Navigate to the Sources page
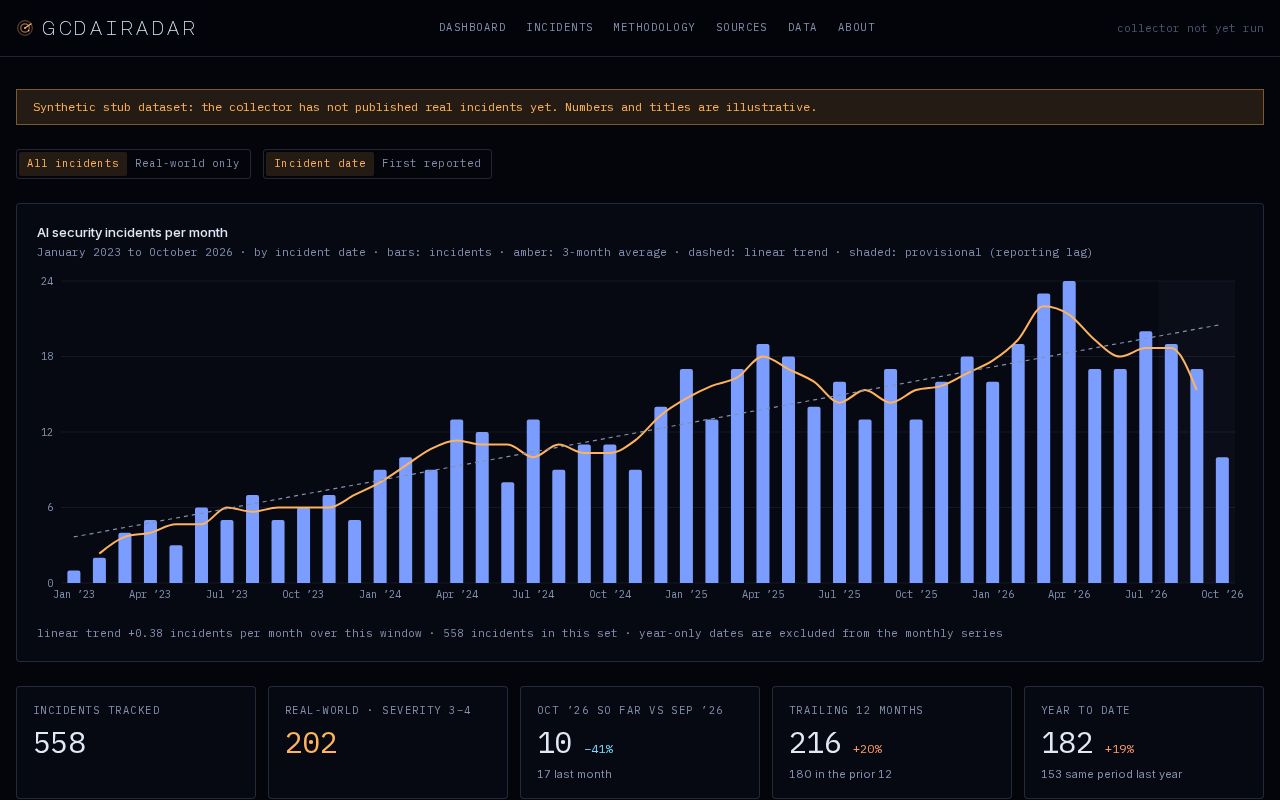This screenshot has width=1280, height=800. point(742,28)
